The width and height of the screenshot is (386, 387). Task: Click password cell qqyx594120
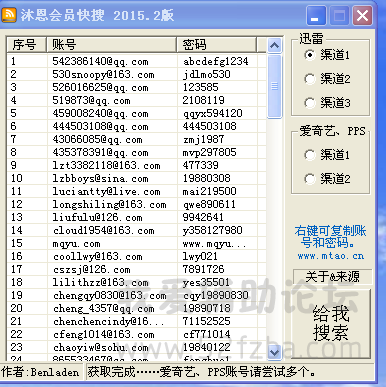(x=213, y=113)
